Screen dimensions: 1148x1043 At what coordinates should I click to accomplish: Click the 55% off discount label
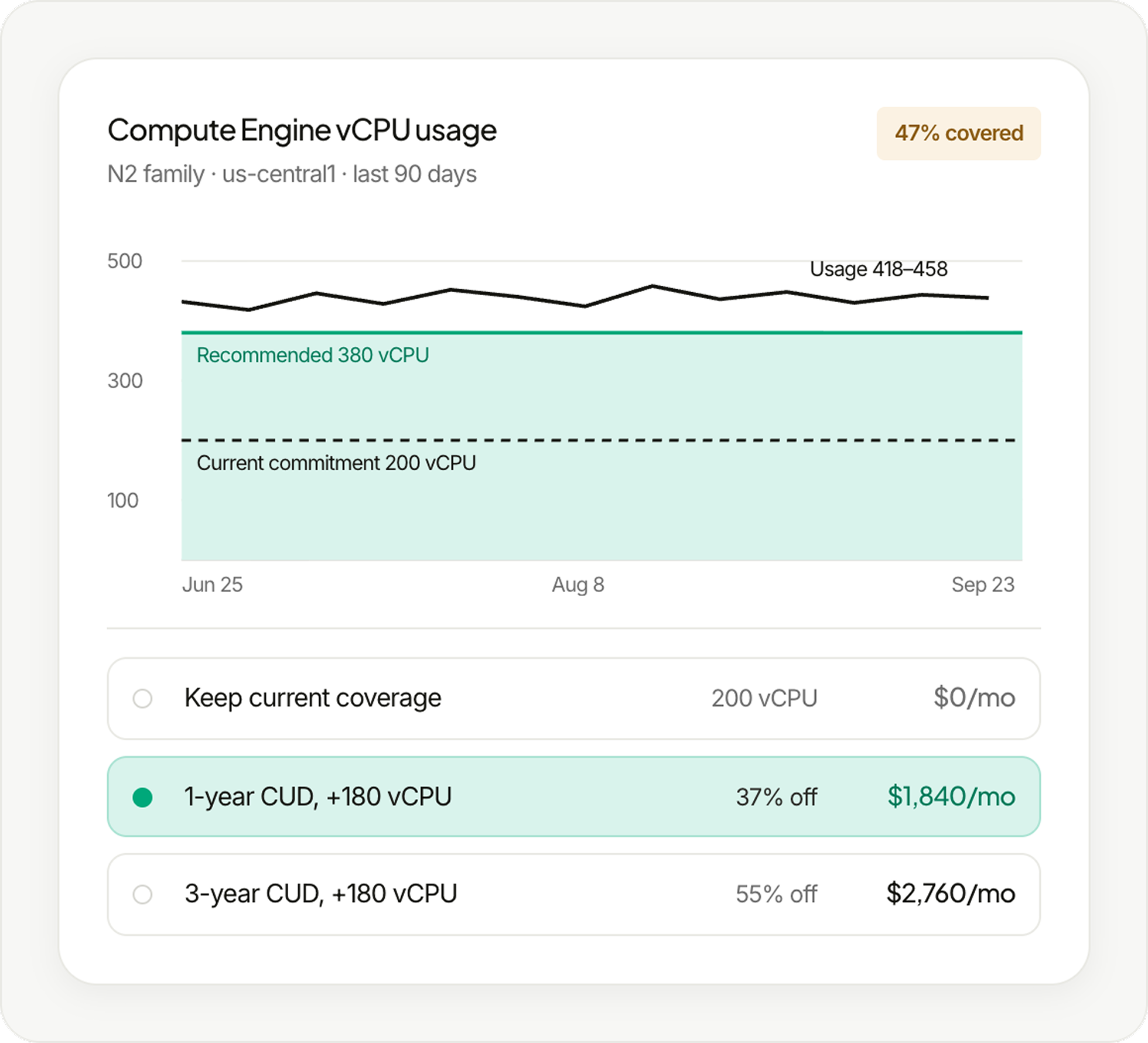click(x=776, y=894)
